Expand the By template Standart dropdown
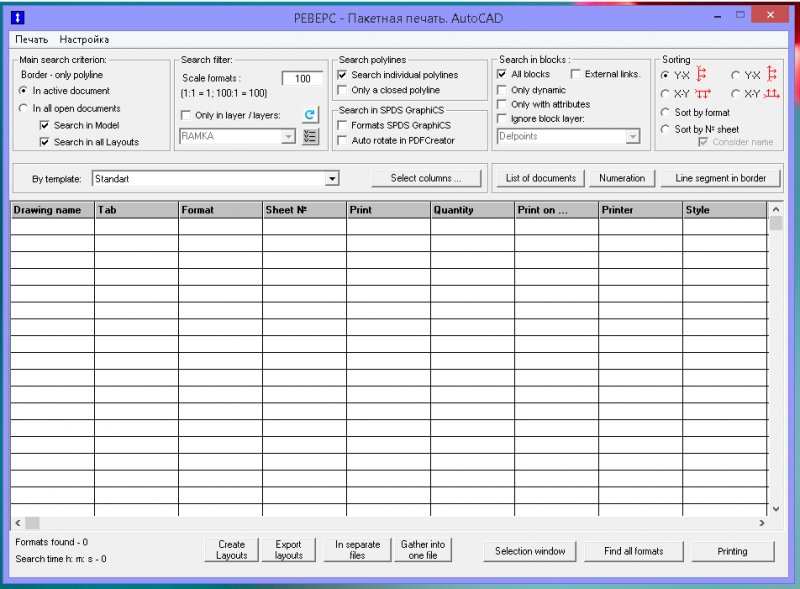This screenshot has height=589, width=800. (332, 179)
